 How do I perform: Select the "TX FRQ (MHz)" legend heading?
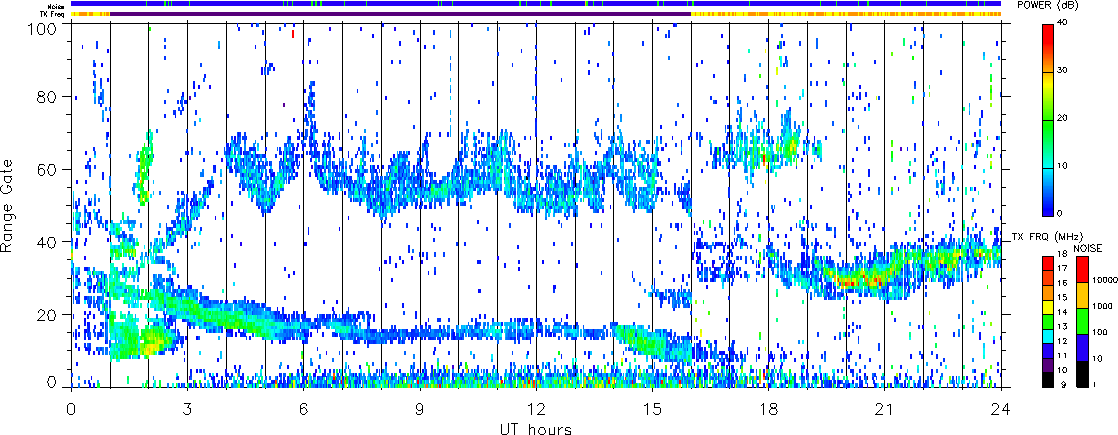[x=1047, y=236]
